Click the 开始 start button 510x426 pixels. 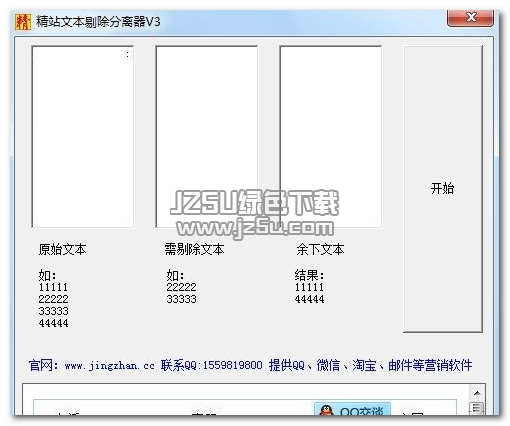(443, 189)
